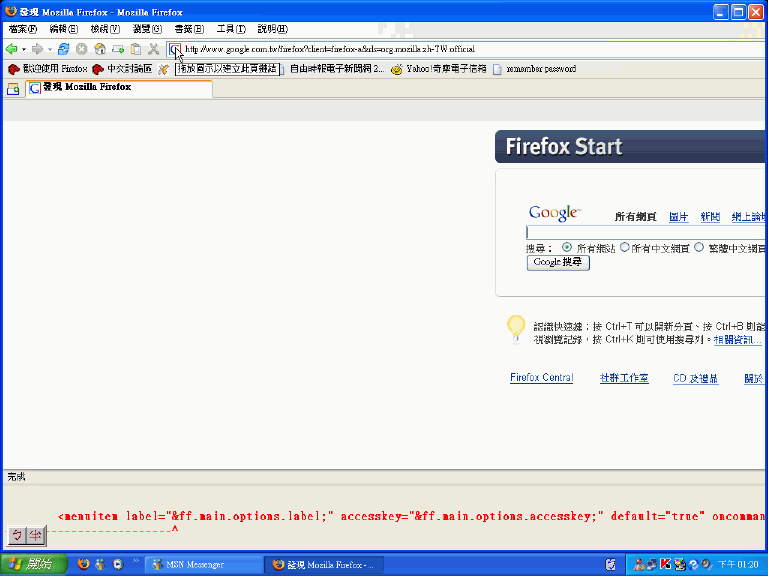Go to Home via house icon
Viewport: 768px width, 576px height.
pyautogui.click(x=100, y=49)
